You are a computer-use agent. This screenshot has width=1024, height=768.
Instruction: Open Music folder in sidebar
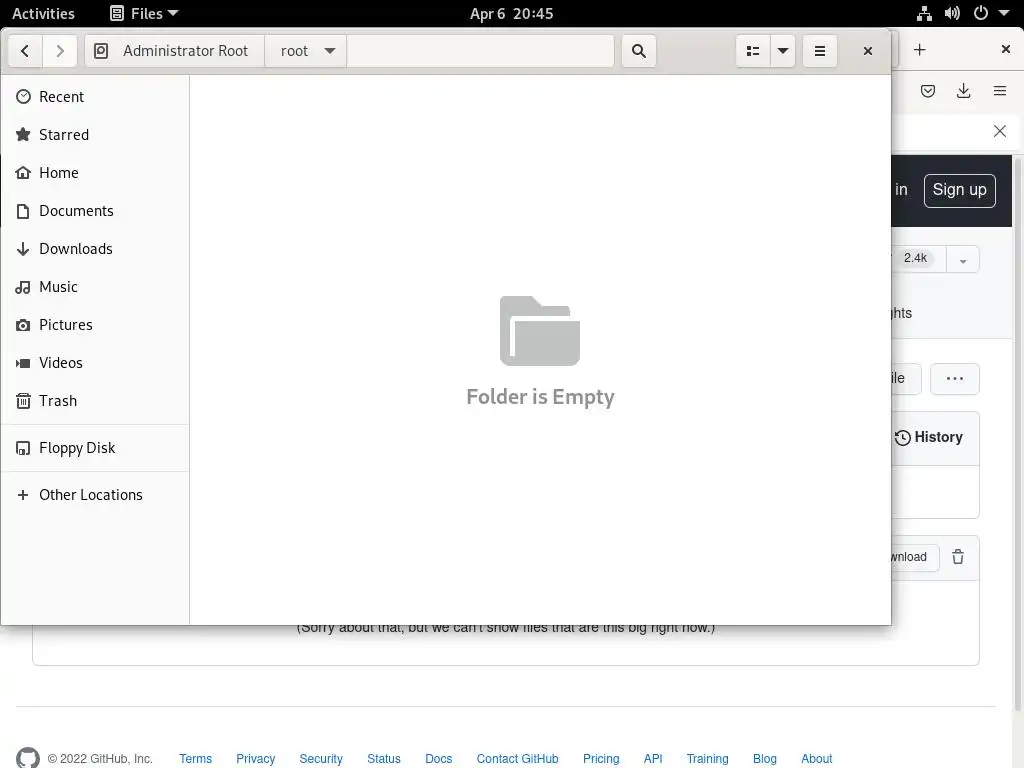click(x=95, y=287)
